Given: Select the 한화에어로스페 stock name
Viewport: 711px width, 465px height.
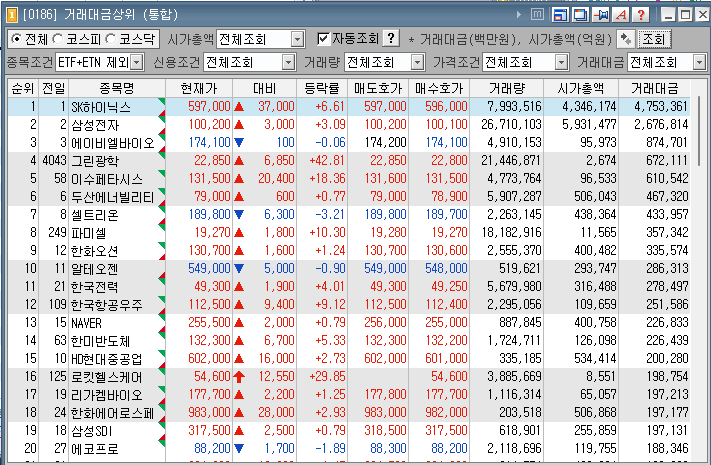Looking at the screenshot, I should (113, 413).
